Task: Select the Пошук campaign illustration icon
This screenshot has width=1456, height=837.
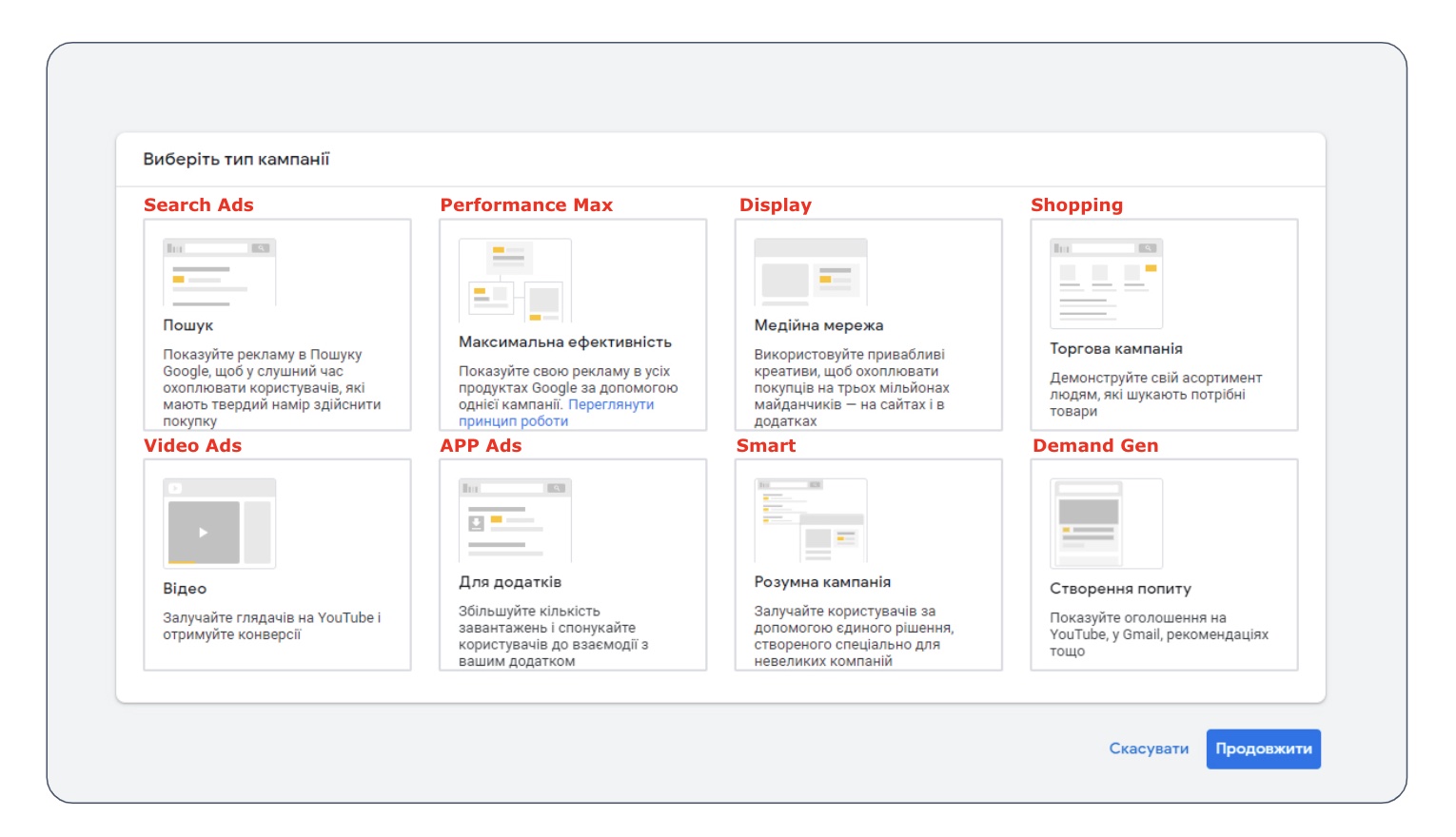Action: tap(220, 272)
